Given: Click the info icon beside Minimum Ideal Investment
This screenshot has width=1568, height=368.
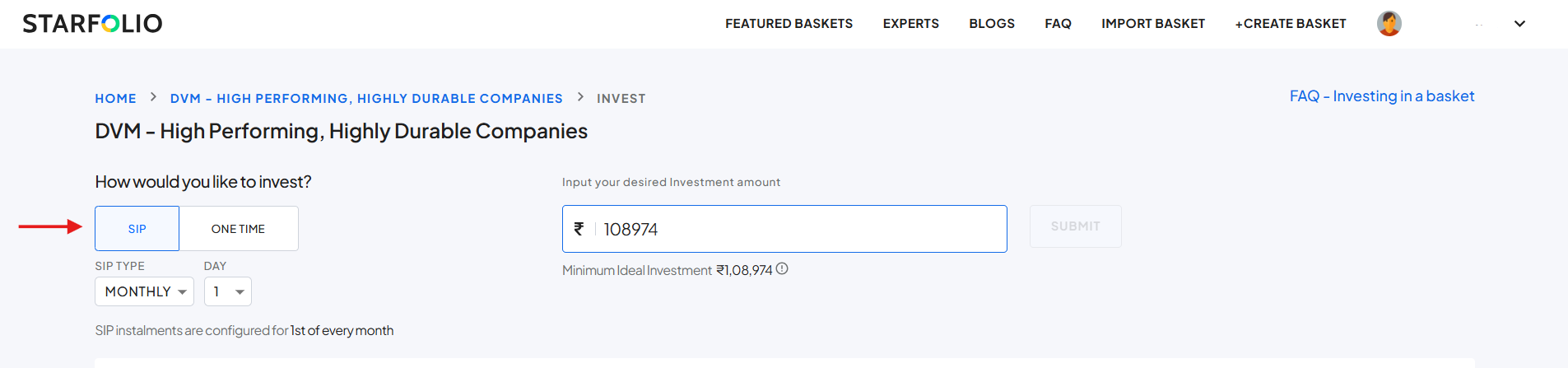Looking at the screenshot, I should click(x=782, y=268).
